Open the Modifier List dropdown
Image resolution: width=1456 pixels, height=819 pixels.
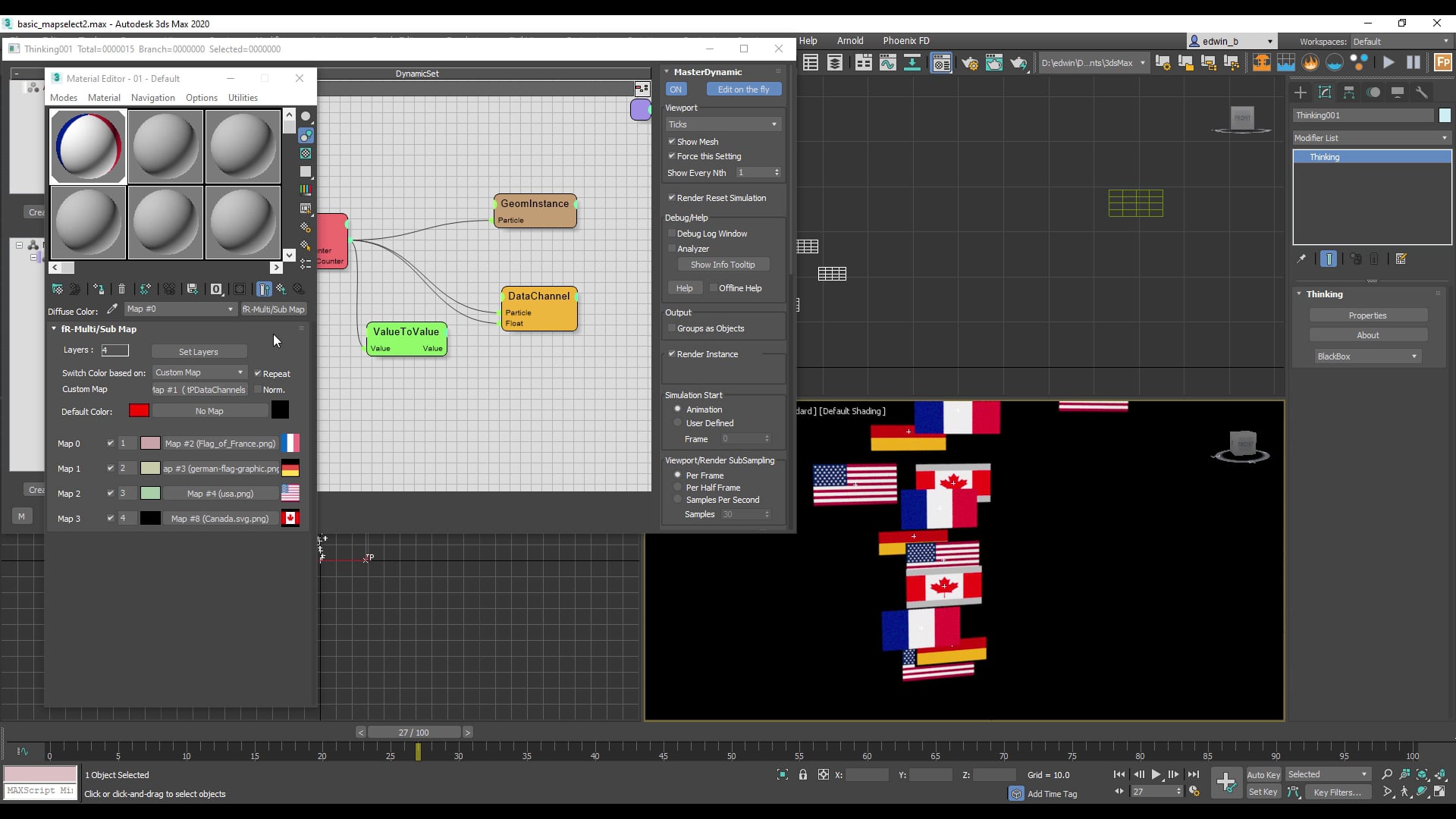pyautogui.click(x=1370, y=138)
